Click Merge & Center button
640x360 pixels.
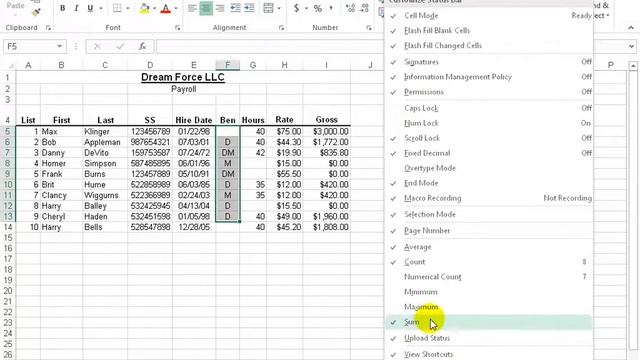coord(268,8)
